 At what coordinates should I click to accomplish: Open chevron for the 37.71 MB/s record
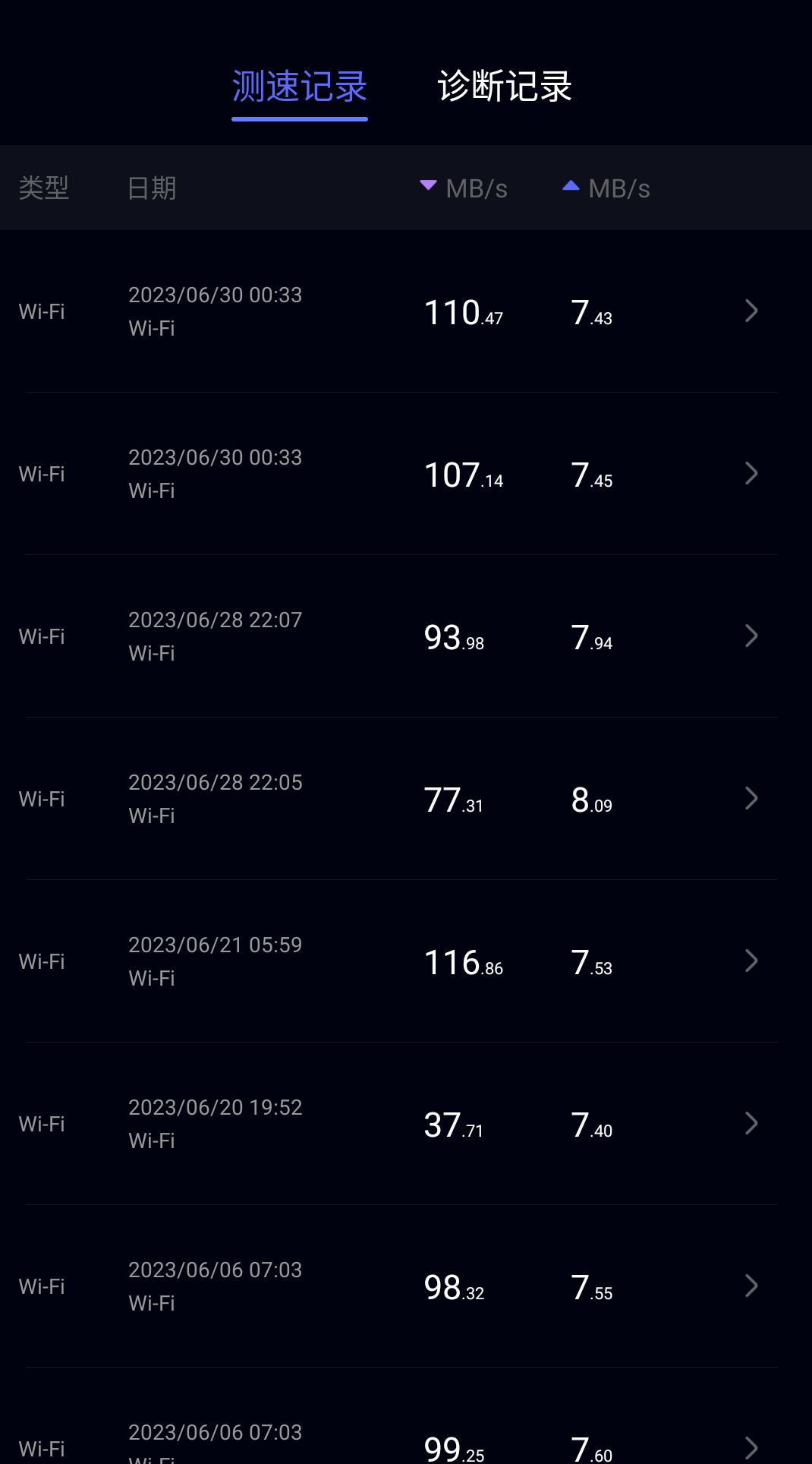click(751, 1123)
